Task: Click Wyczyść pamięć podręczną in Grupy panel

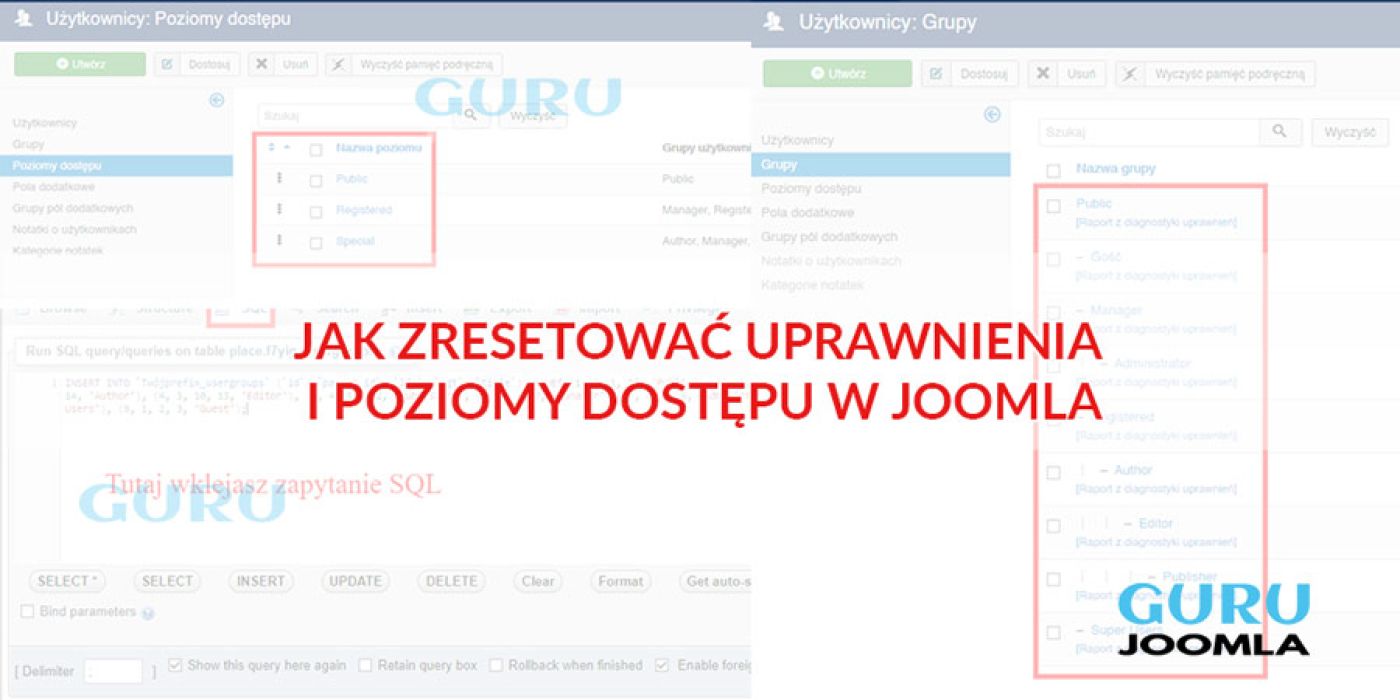Action: tap(1215, 74)
